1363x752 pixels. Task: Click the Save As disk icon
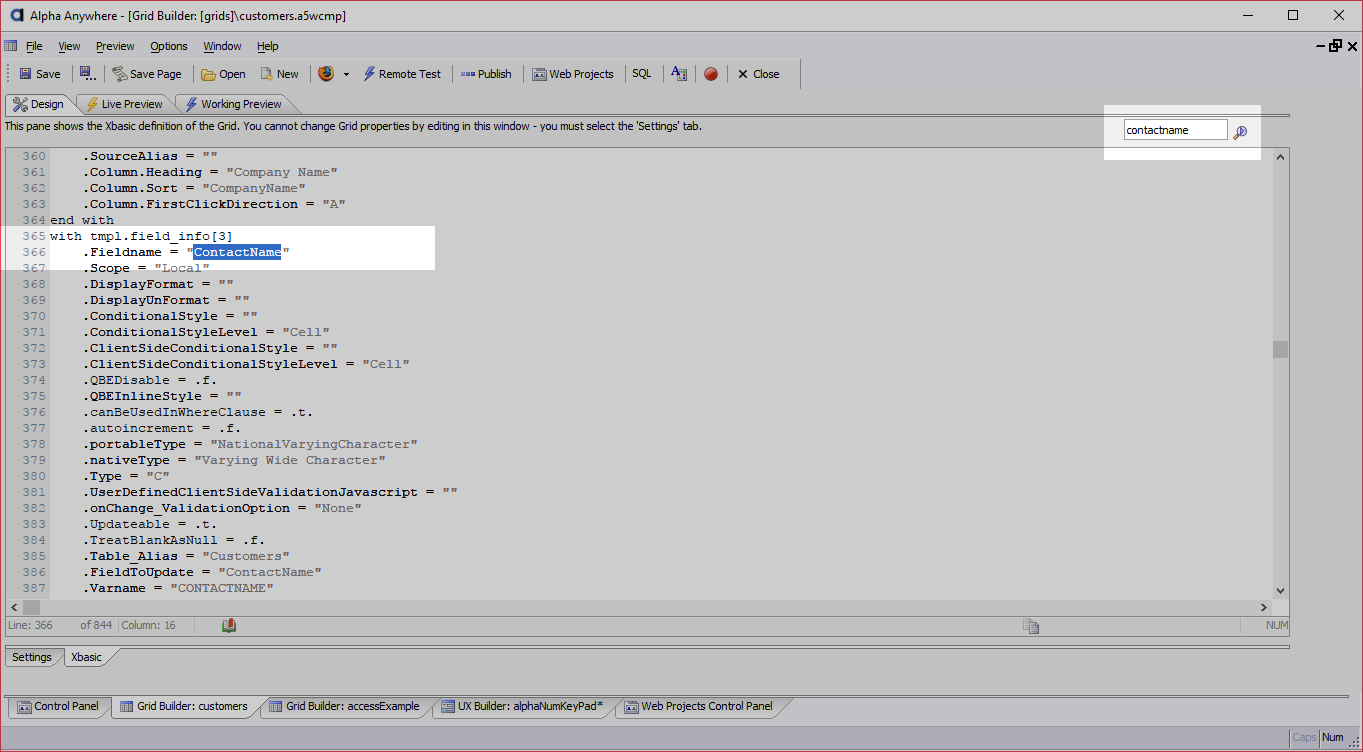pyautogui.click(x=88, y=74)
